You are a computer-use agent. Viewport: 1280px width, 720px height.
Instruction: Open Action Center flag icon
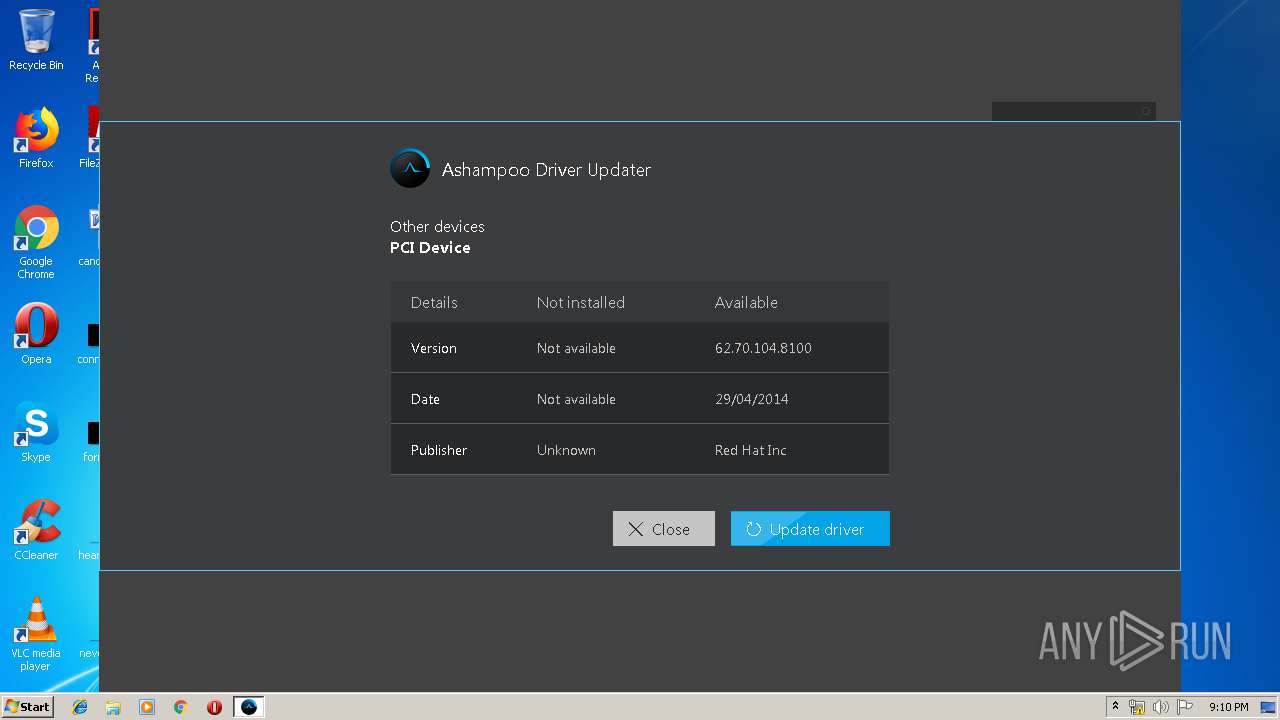coord(1185,707)
